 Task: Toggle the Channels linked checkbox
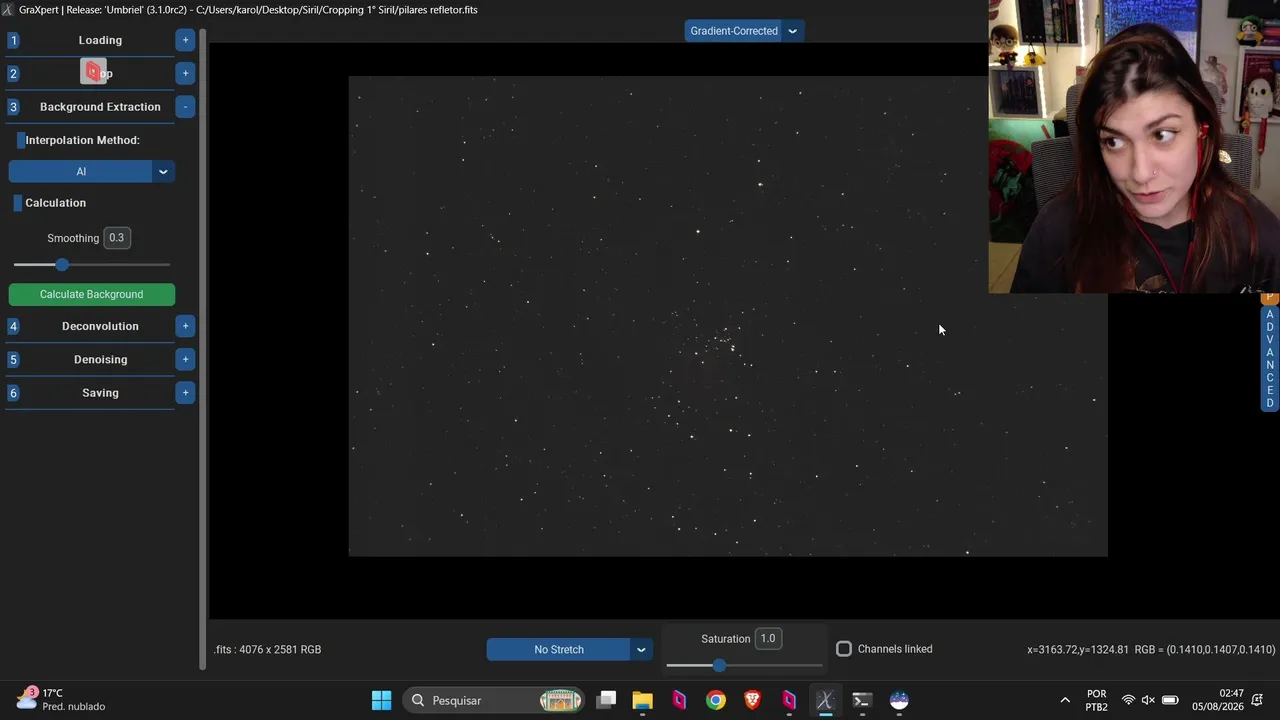click(x=844, y=649)
